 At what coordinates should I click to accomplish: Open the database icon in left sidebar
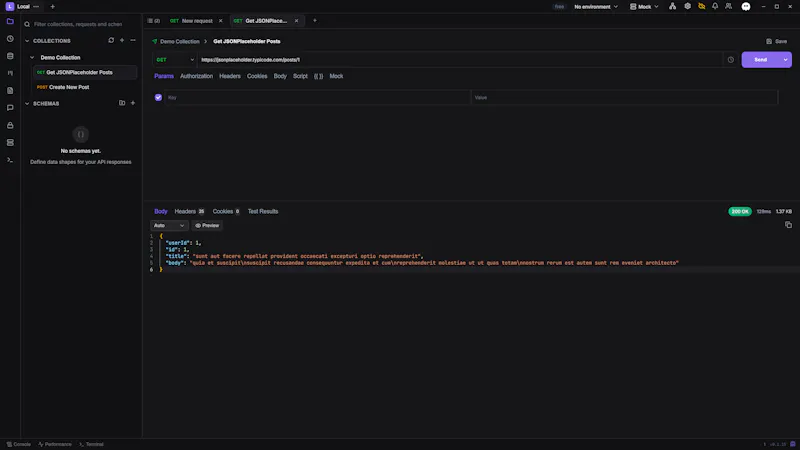[10, 56]
